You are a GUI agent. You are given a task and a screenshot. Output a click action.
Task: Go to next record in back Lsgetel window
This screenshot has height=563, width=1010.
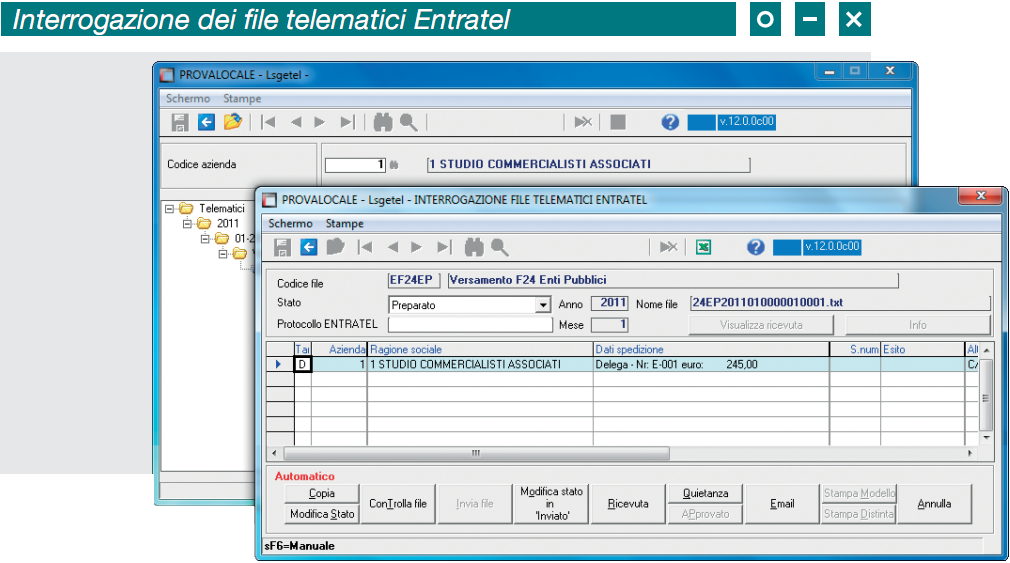(x=319, y=122)
